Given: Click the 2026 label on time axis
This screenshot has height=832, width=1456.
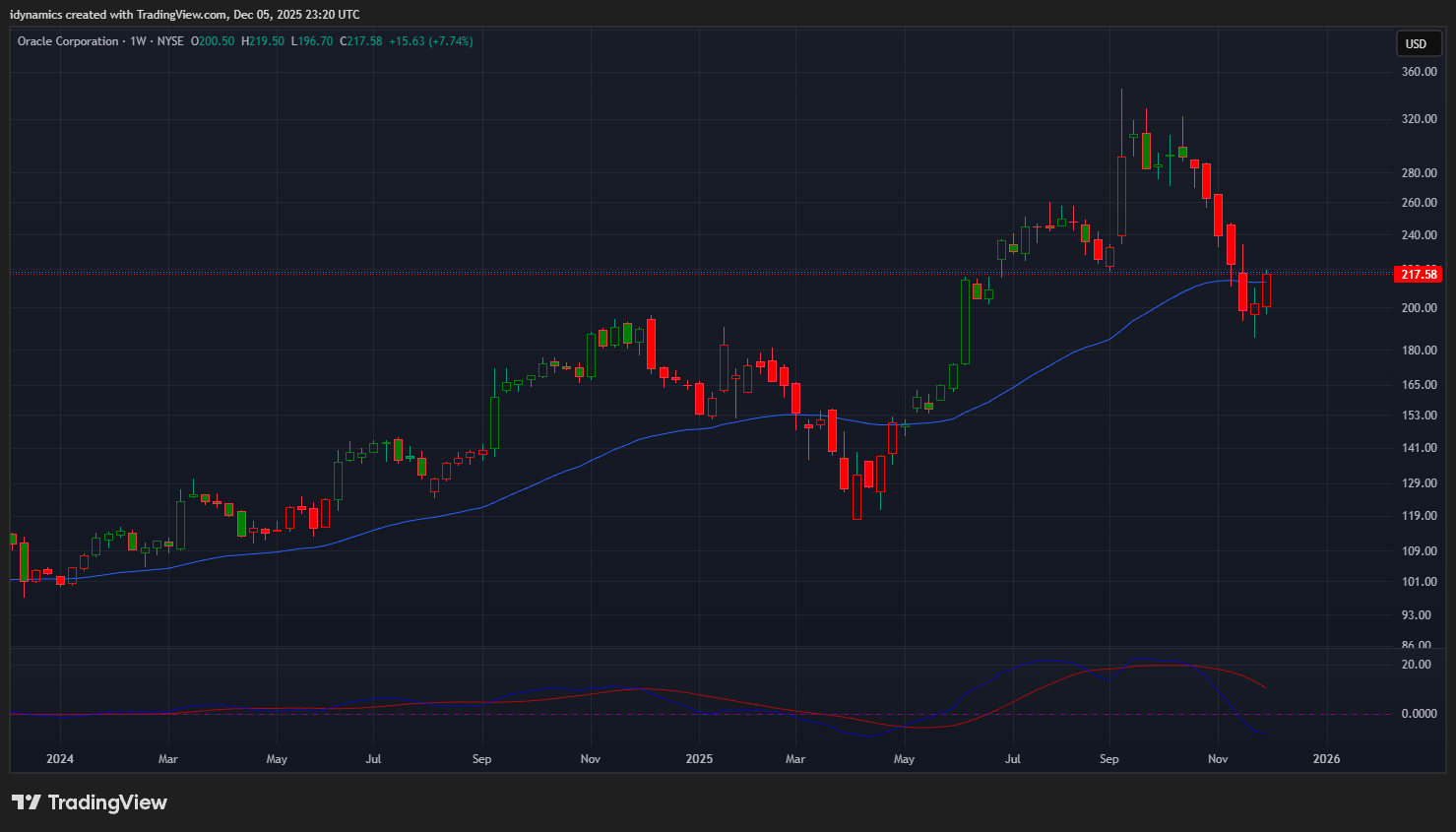Looking at the screenshot, I should [x=1326, y=759].
